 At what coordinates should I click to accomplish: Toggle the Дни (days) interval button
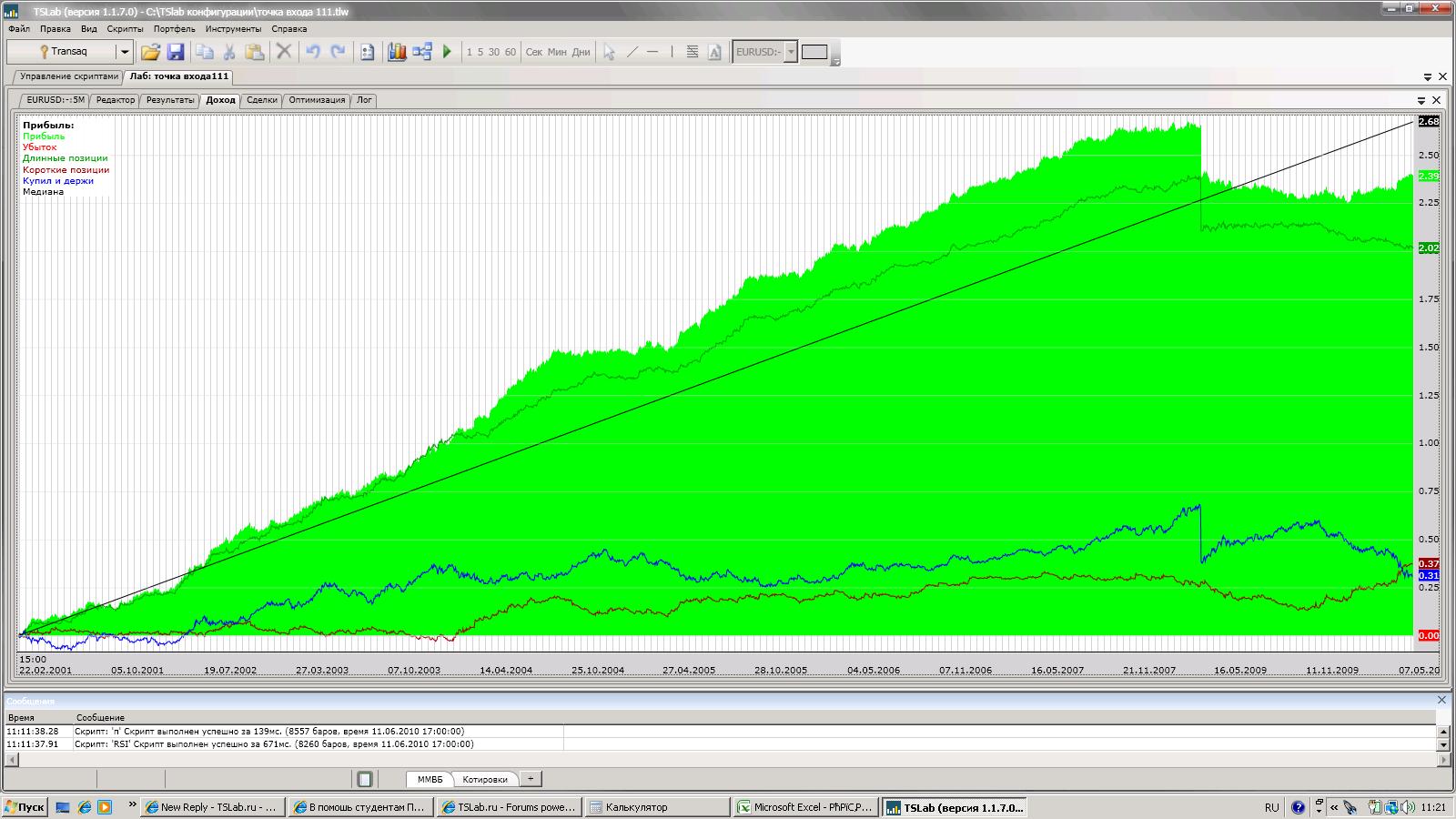point(581,52)
